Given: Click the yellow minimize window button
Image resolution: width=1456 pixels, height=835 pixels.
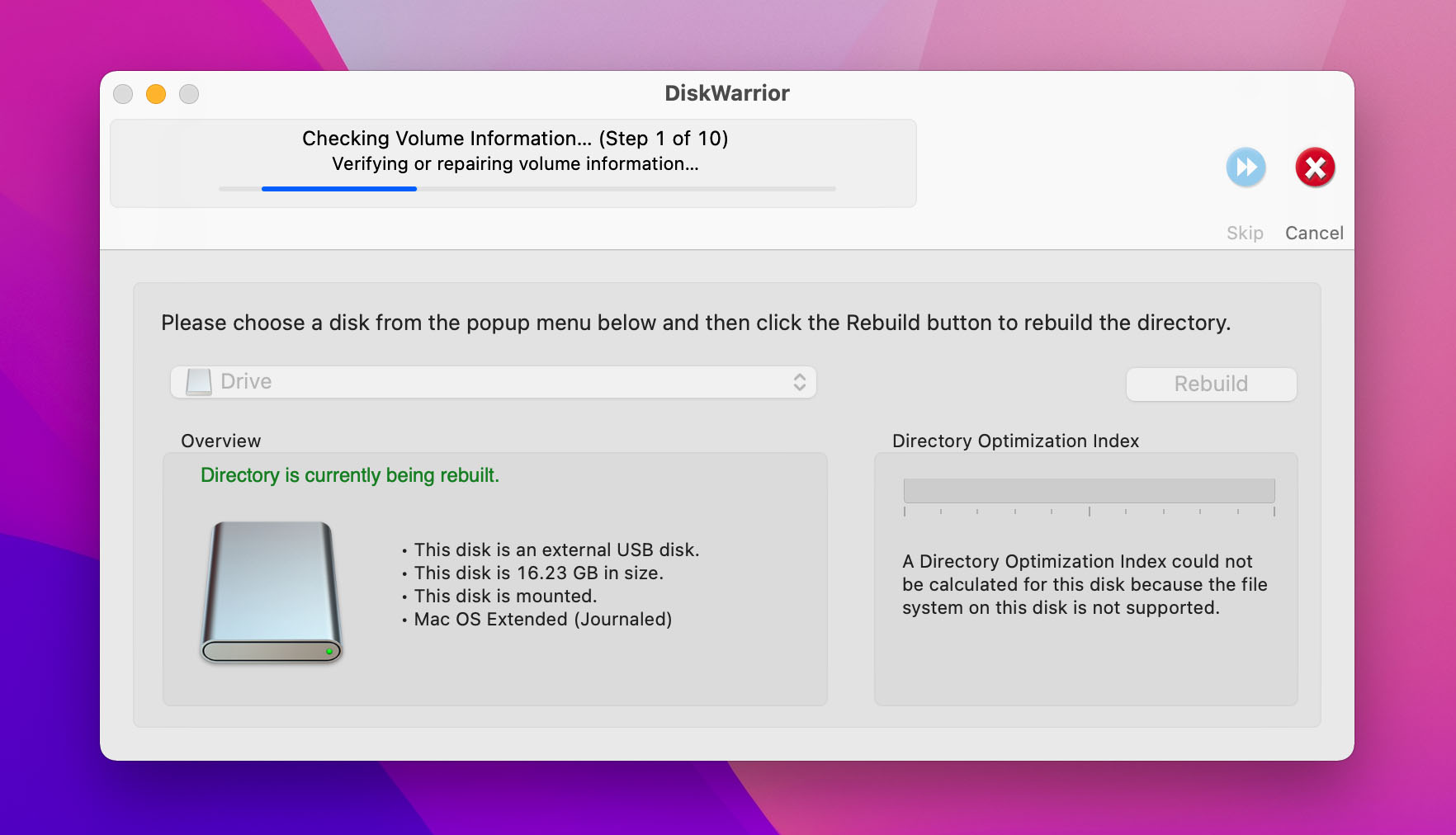Looking at the screenshot, I should (156, 94).
